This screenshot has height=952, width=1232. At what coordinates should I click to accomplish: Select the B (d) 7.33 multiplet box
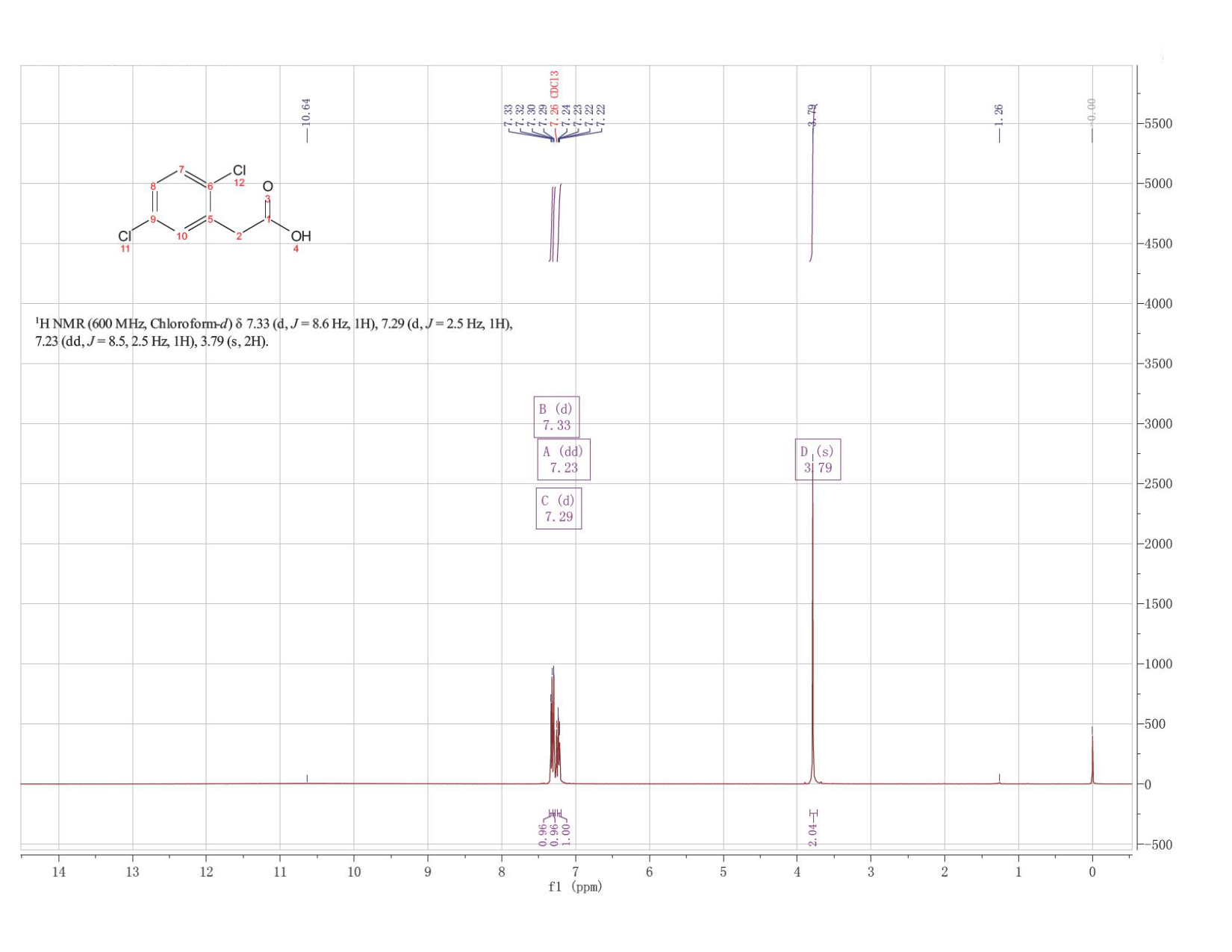click(x=556, y=417)
